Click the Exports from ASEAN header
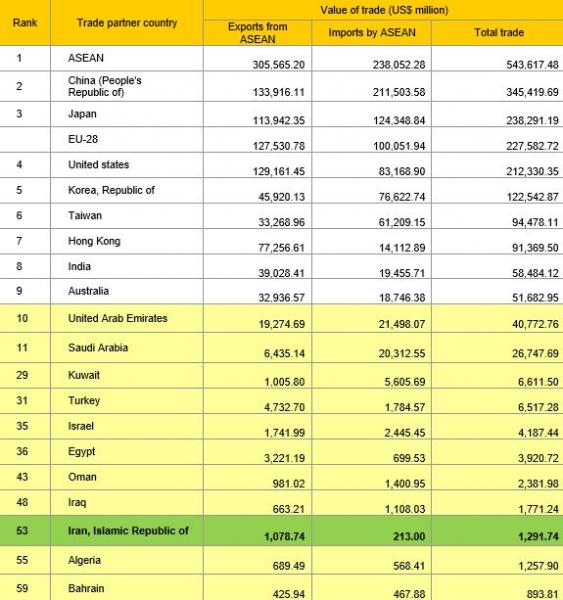Viewport: 563px width, 600px height. (257, 33)
